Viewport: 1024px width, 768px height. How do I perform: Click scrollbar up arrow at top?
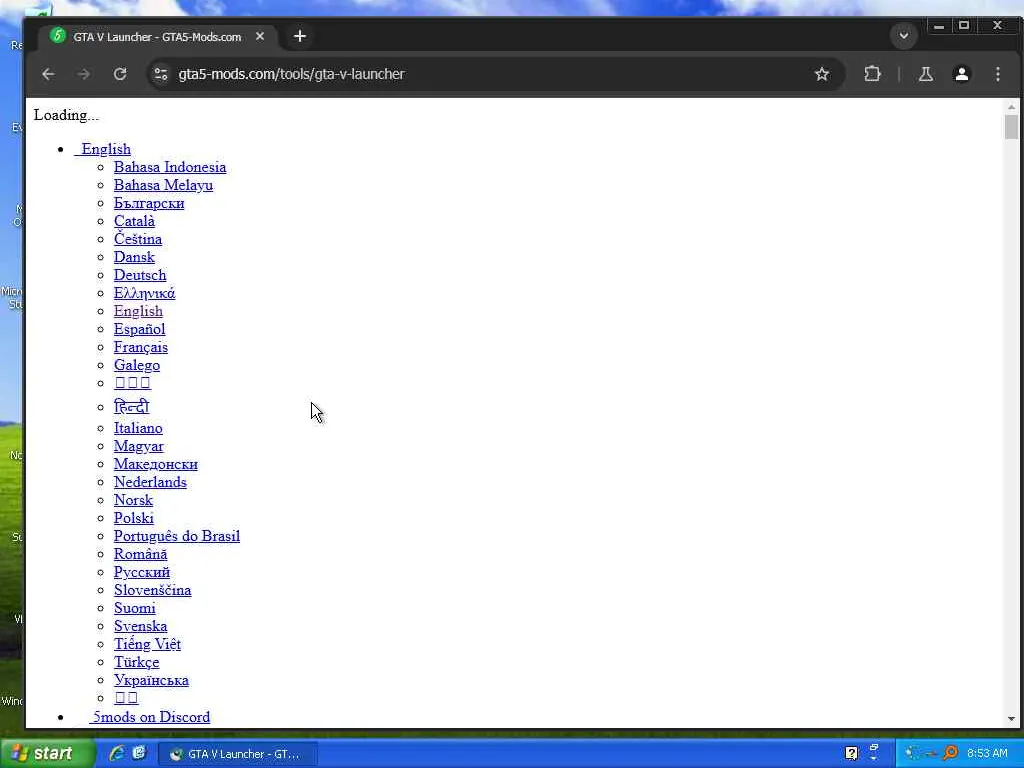(1011, 106)
